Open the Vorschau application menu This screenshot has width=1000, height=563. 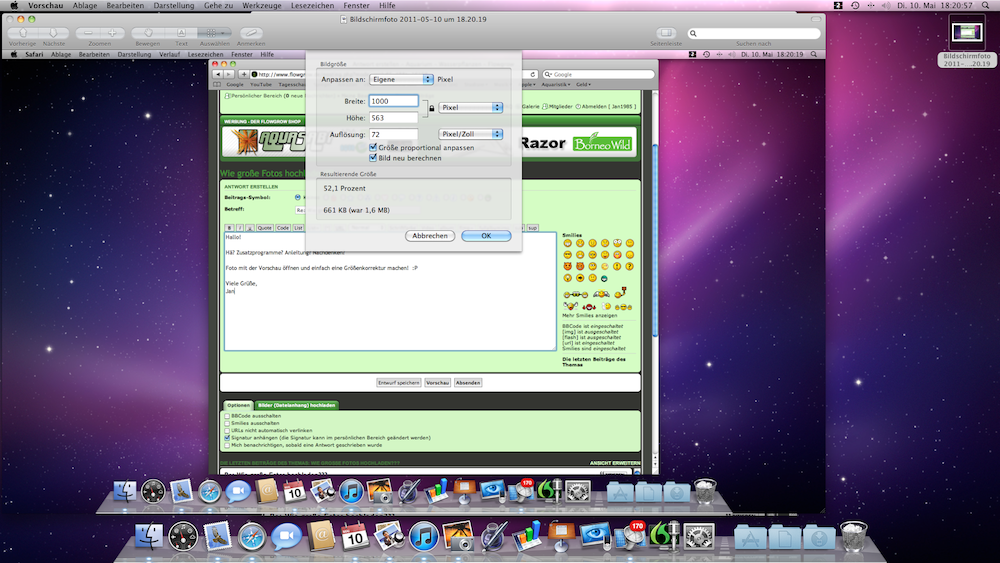pyautogui.click(x=45, y=5)
